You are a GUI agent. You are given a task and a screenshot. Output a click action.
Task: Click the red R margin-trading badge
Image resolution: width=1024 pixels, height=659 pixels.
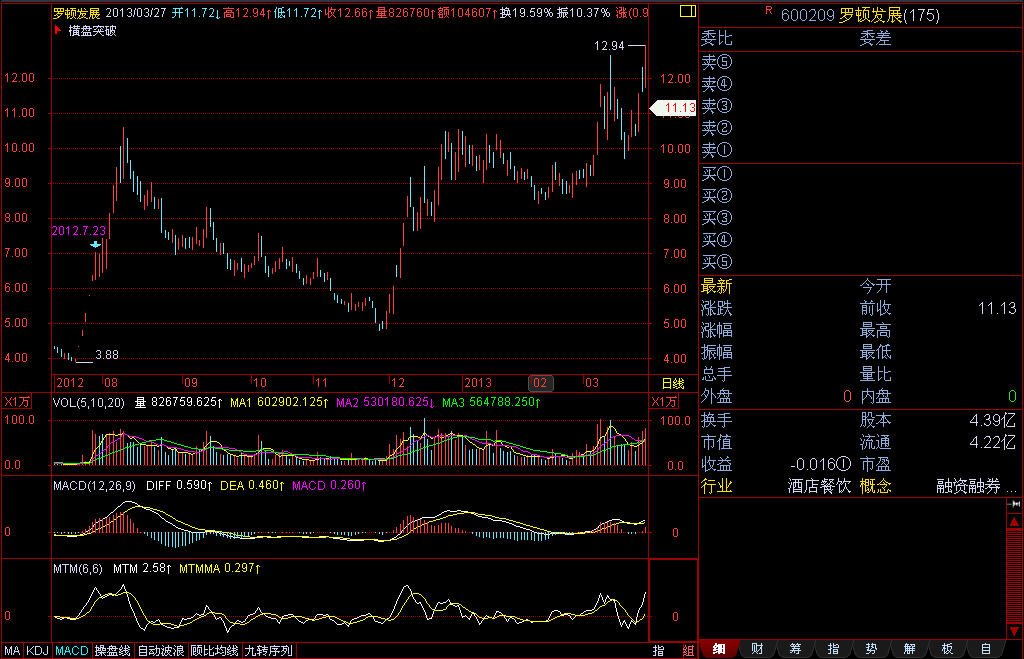tap(767, 10)
